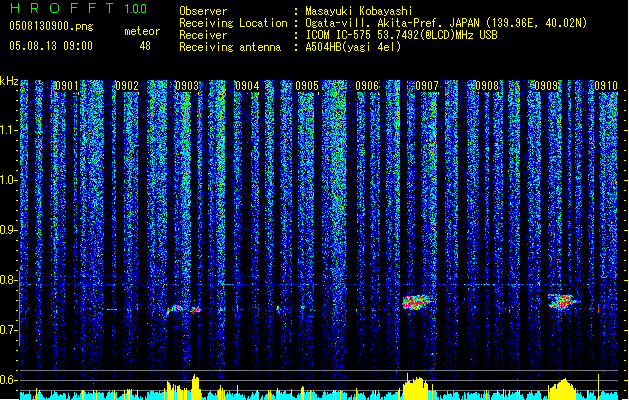Click the Receiving Location label

point(233,23)
